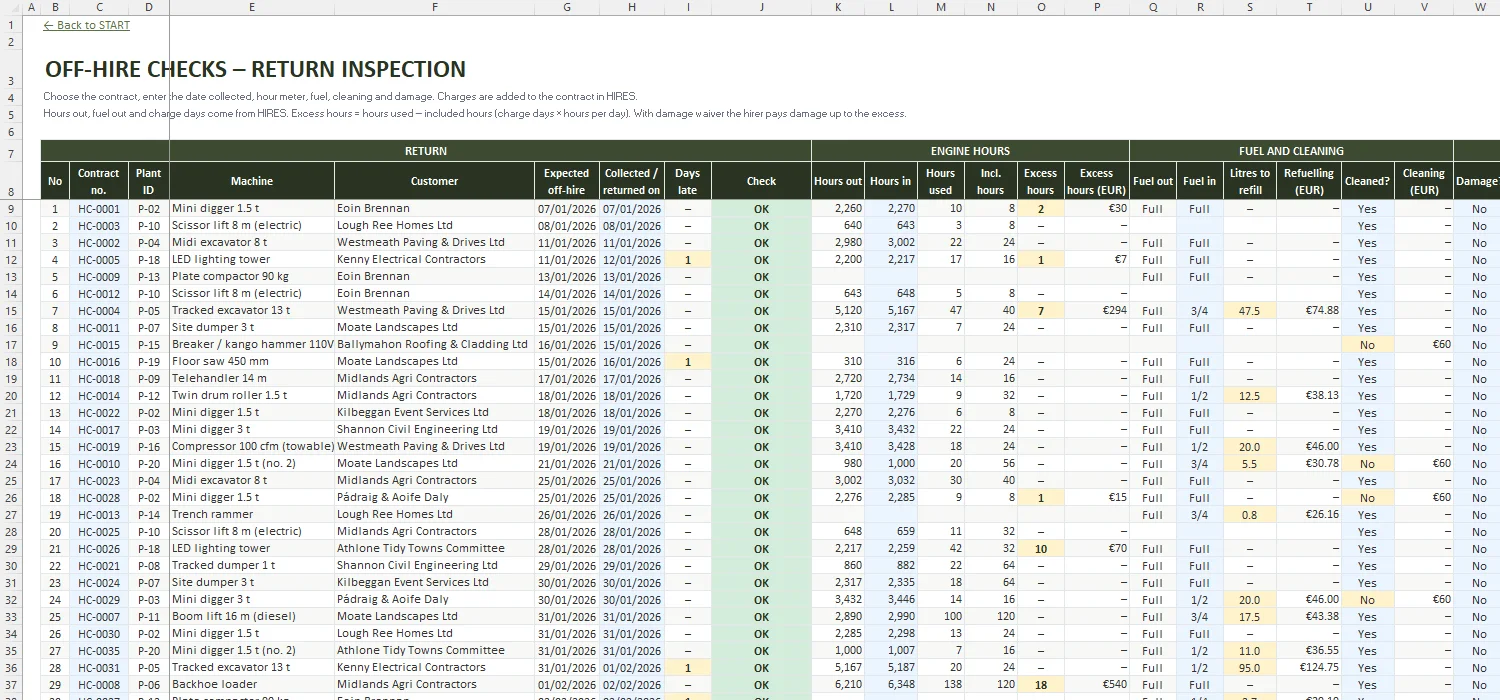Select the €294 excess hours charge
The width and height of the screenshot is (1500, 700).
click(1097, 311)
